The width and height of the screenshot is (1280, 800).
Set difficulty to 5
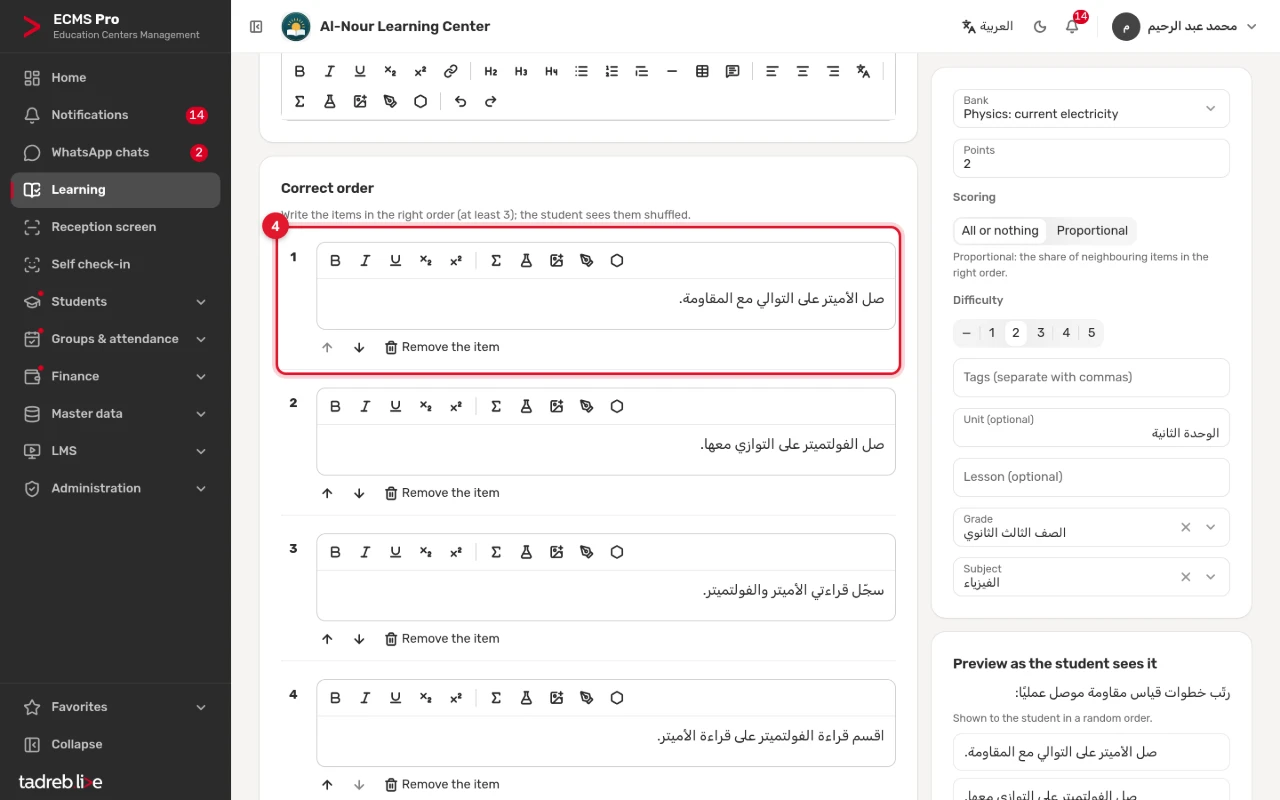(1091, 333)
